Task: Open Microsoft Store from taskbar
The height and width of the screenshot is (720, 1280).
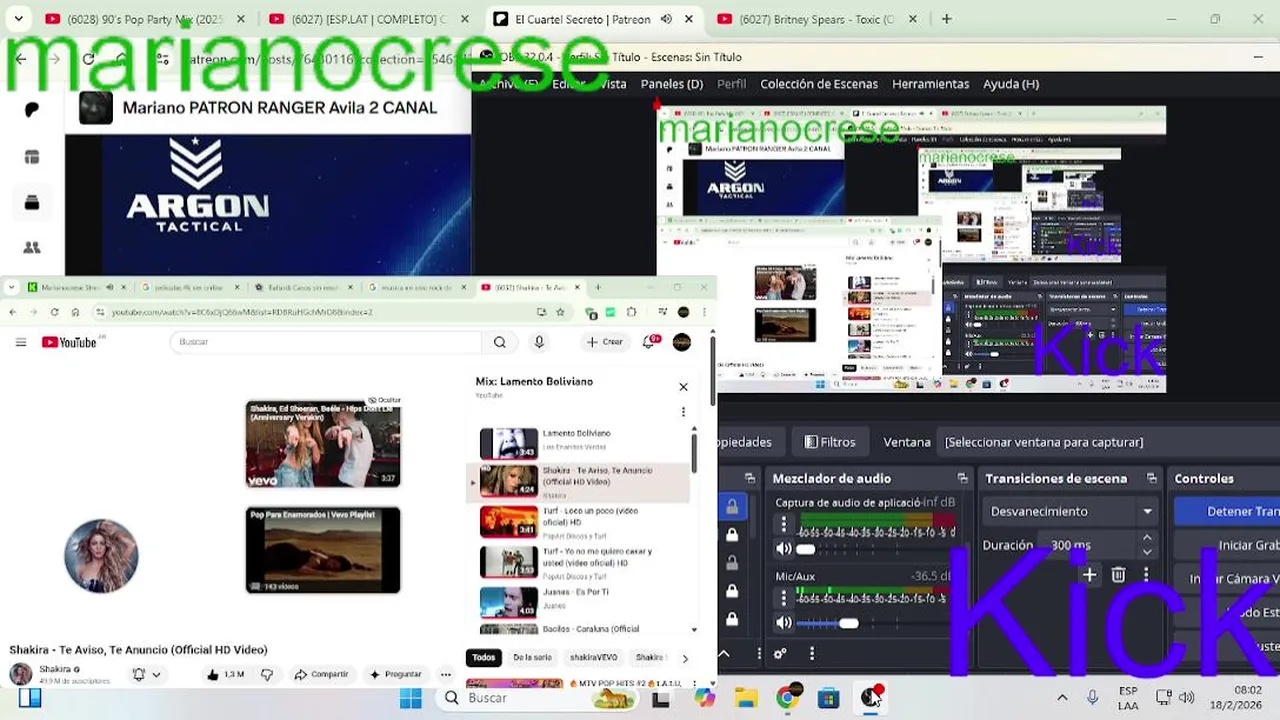Action: click(x=828, y=698)
